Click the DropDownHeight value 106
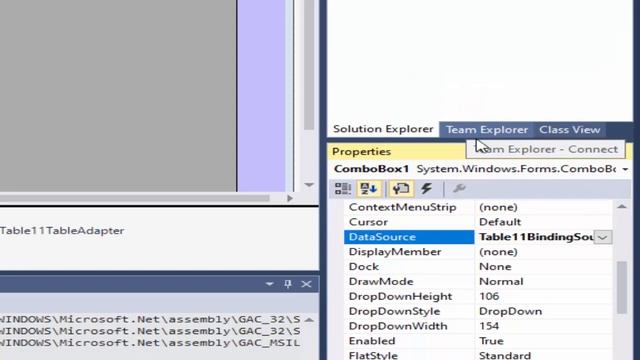Screen dimensions: 640x360 (x=489, y=296)
